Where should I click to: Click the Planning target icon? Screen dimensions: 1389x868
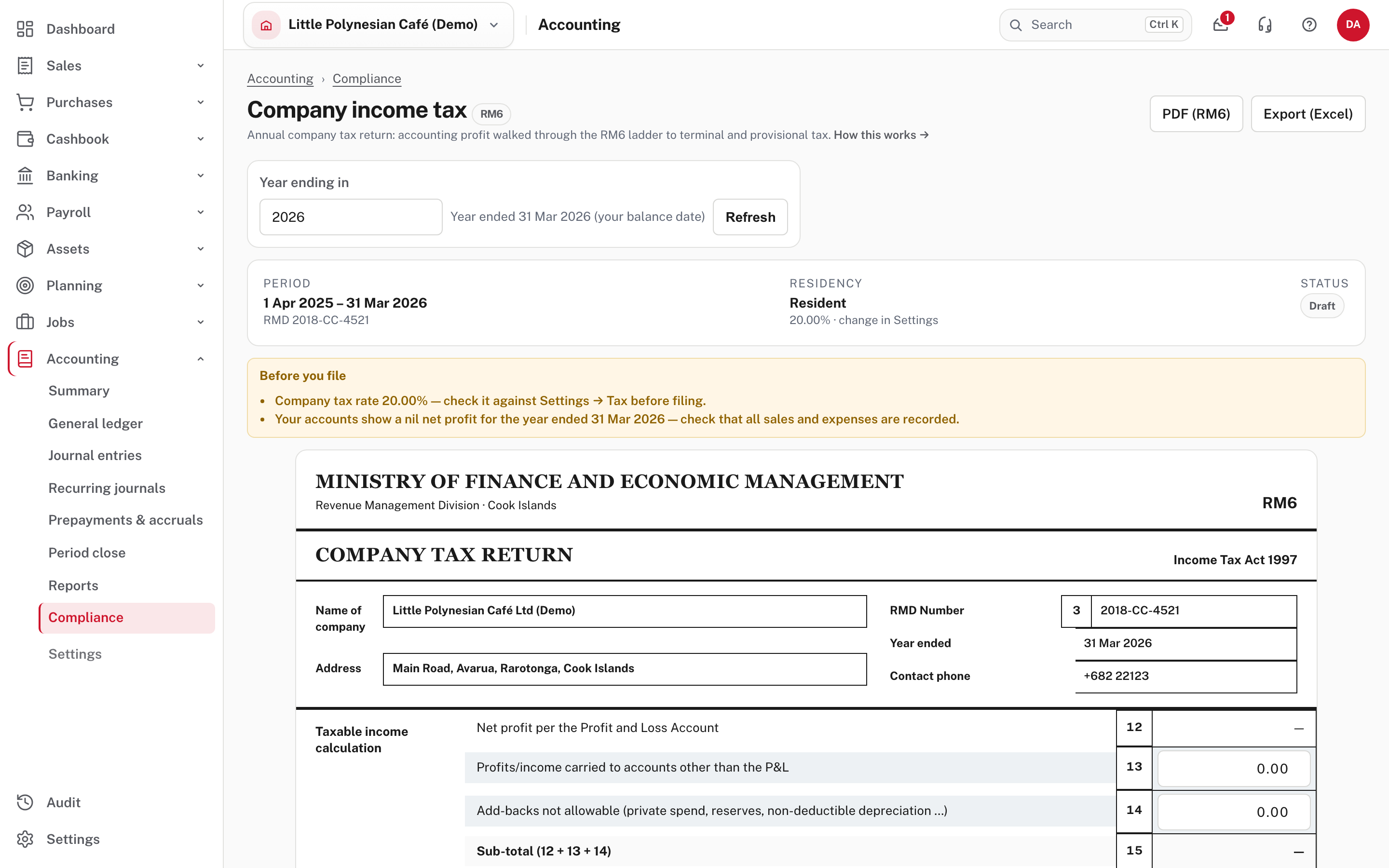pos(25,285)
